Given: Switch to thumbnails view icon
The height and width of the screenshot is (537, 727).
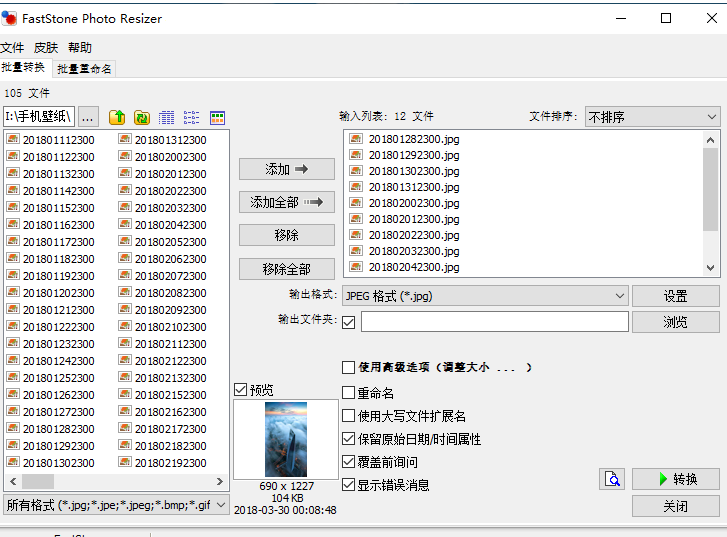Looking at the screenshot, I should 217,117.
